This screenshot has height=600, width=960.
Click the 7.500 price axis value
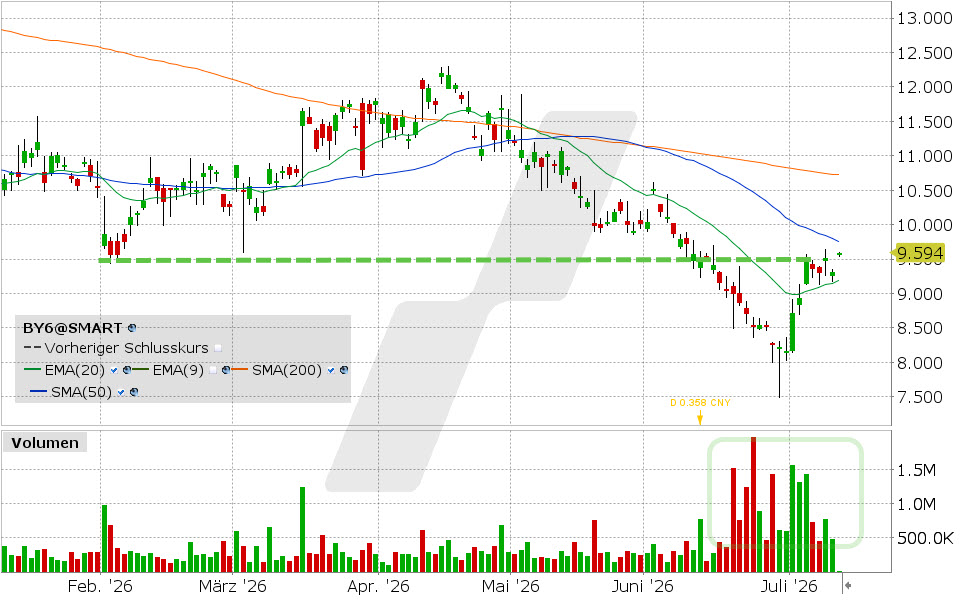[x=920, y=397]
